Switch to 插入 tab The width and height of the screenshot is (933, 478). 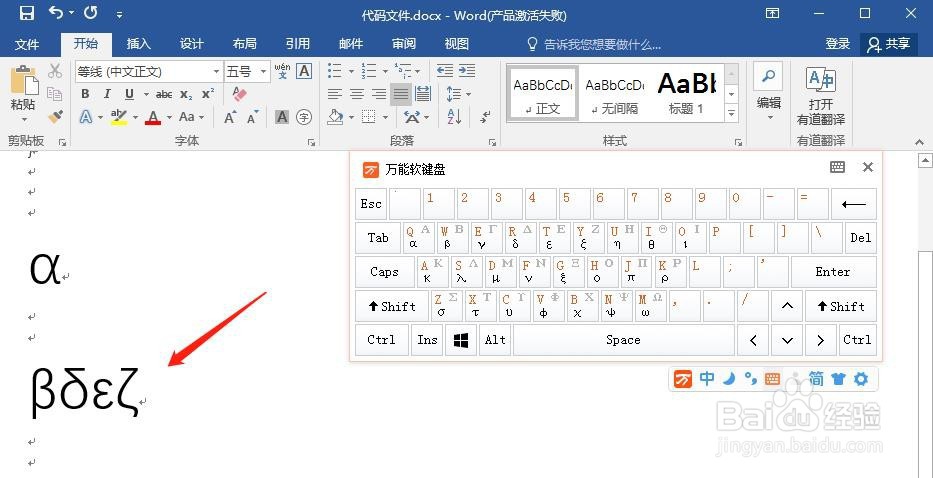click(139, 44)
